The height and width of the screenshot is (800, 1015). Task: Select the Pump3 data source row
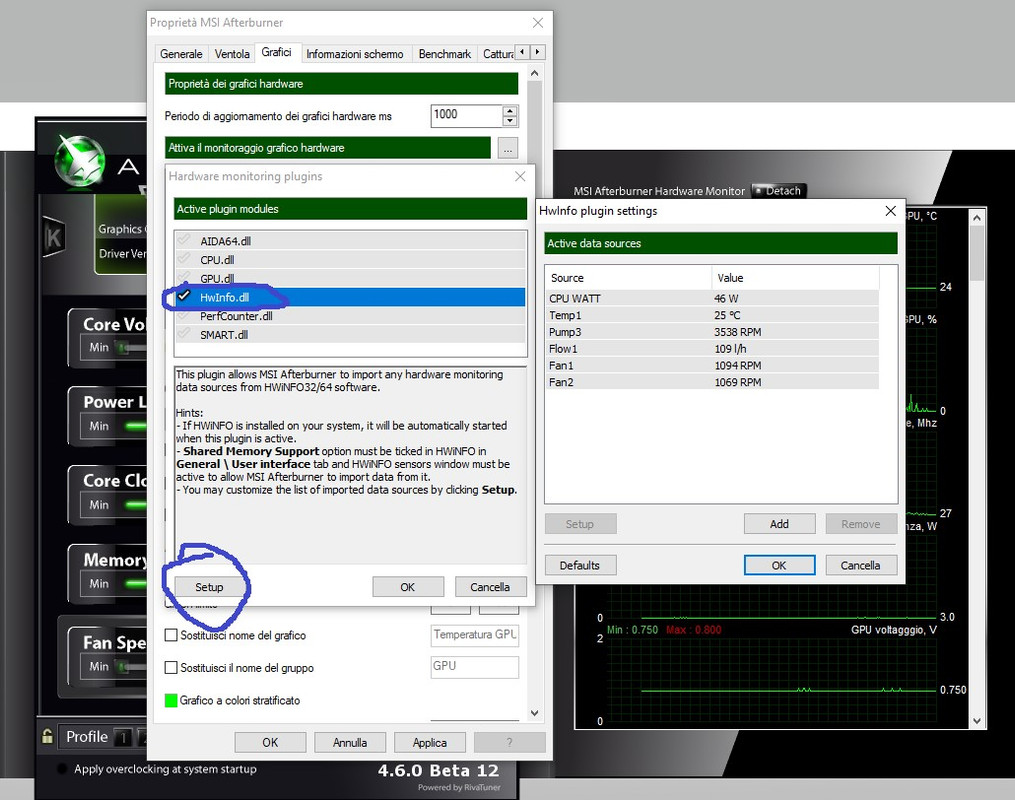712,332
